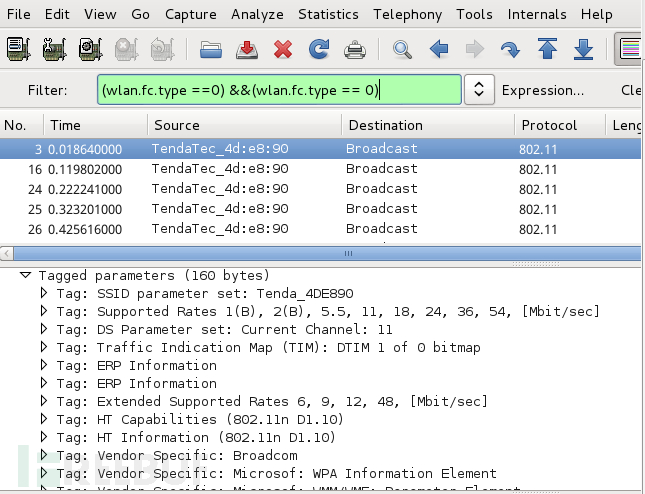Open the Analyze menu
Screen dimensions: 645x494
(256, 15)
